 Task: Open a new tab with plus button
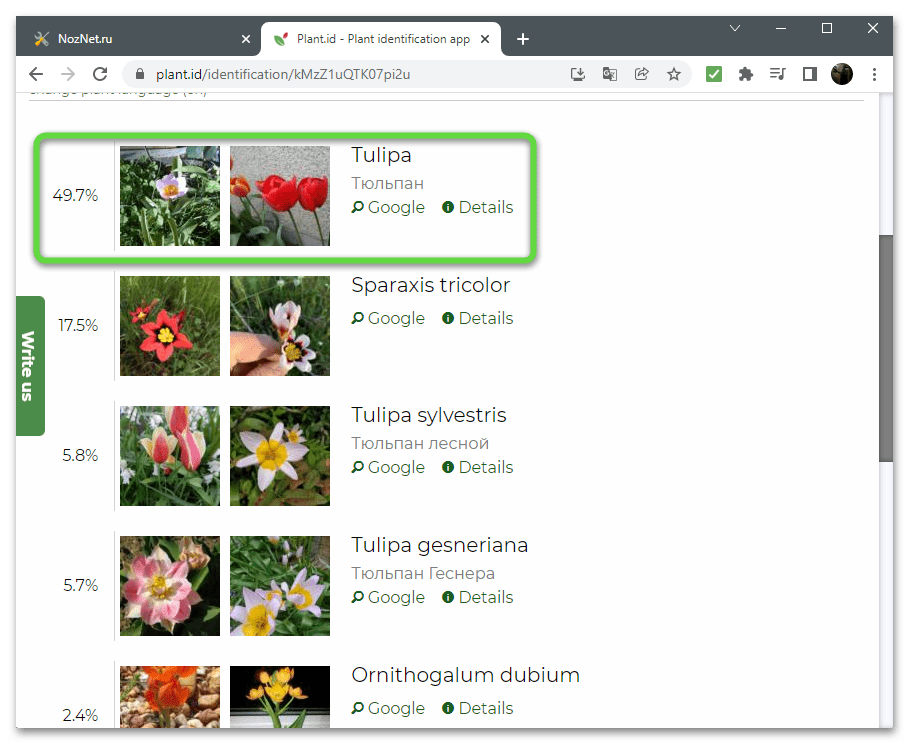point(522,39)
